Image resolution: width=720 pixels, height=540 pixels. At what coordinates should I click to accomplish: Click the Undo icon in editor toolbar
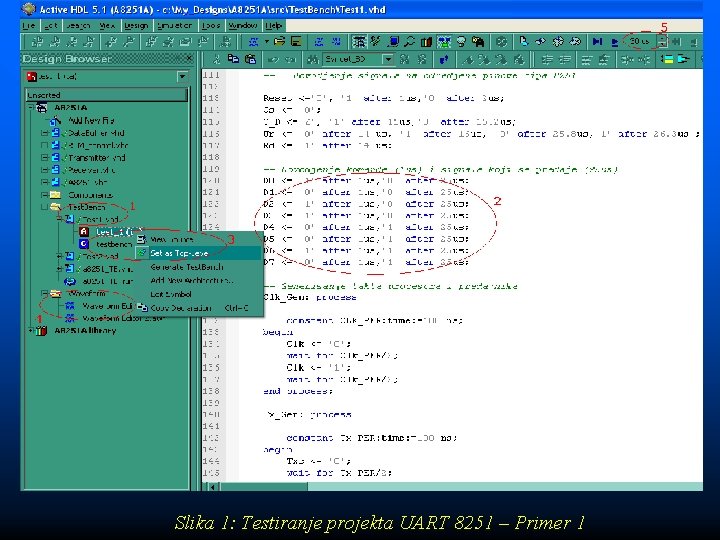pos(273,59)
